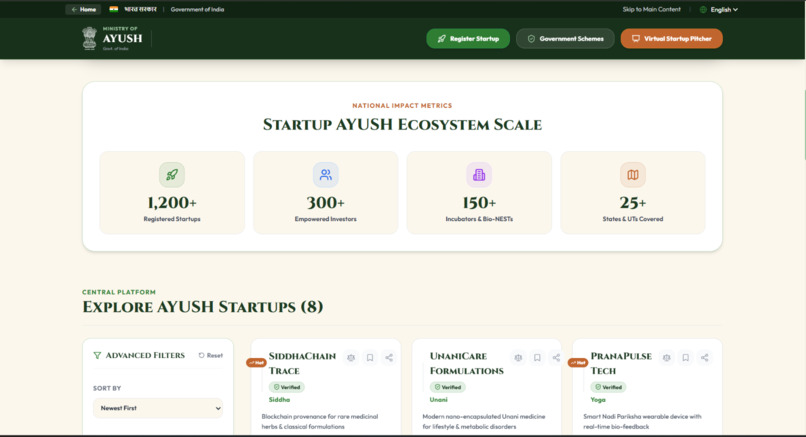
Task: Click the Indian flag icon in top bar
Action: [x=114, y=9]
